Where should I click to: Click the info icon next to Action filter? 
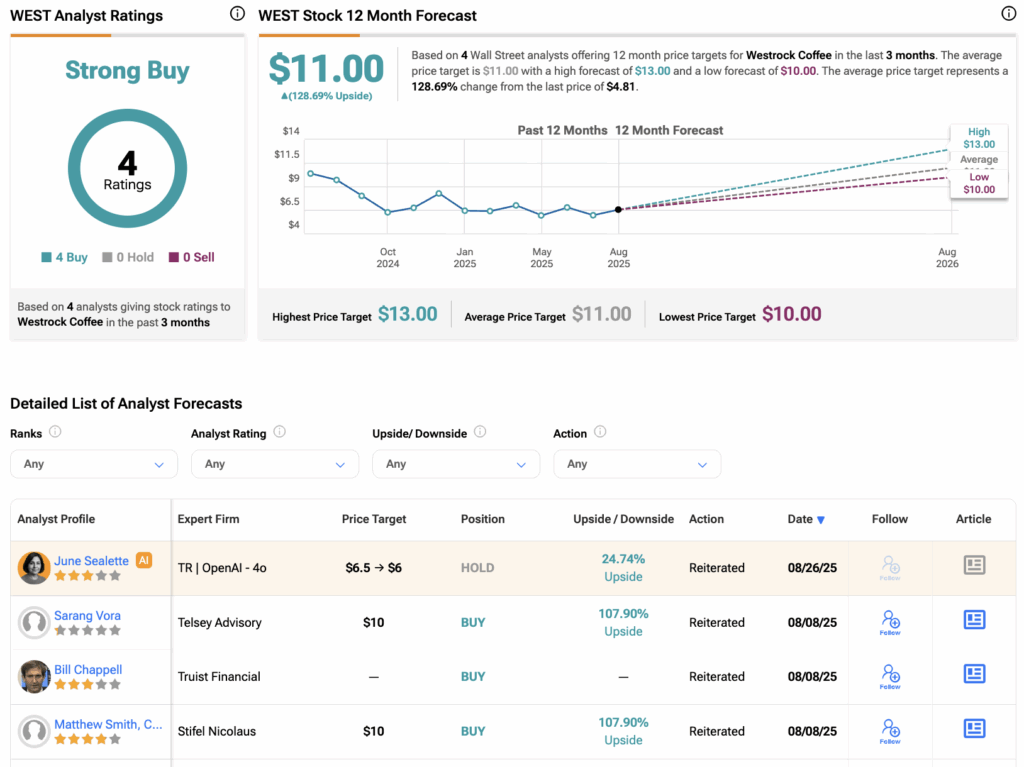[x=600, y=432]
